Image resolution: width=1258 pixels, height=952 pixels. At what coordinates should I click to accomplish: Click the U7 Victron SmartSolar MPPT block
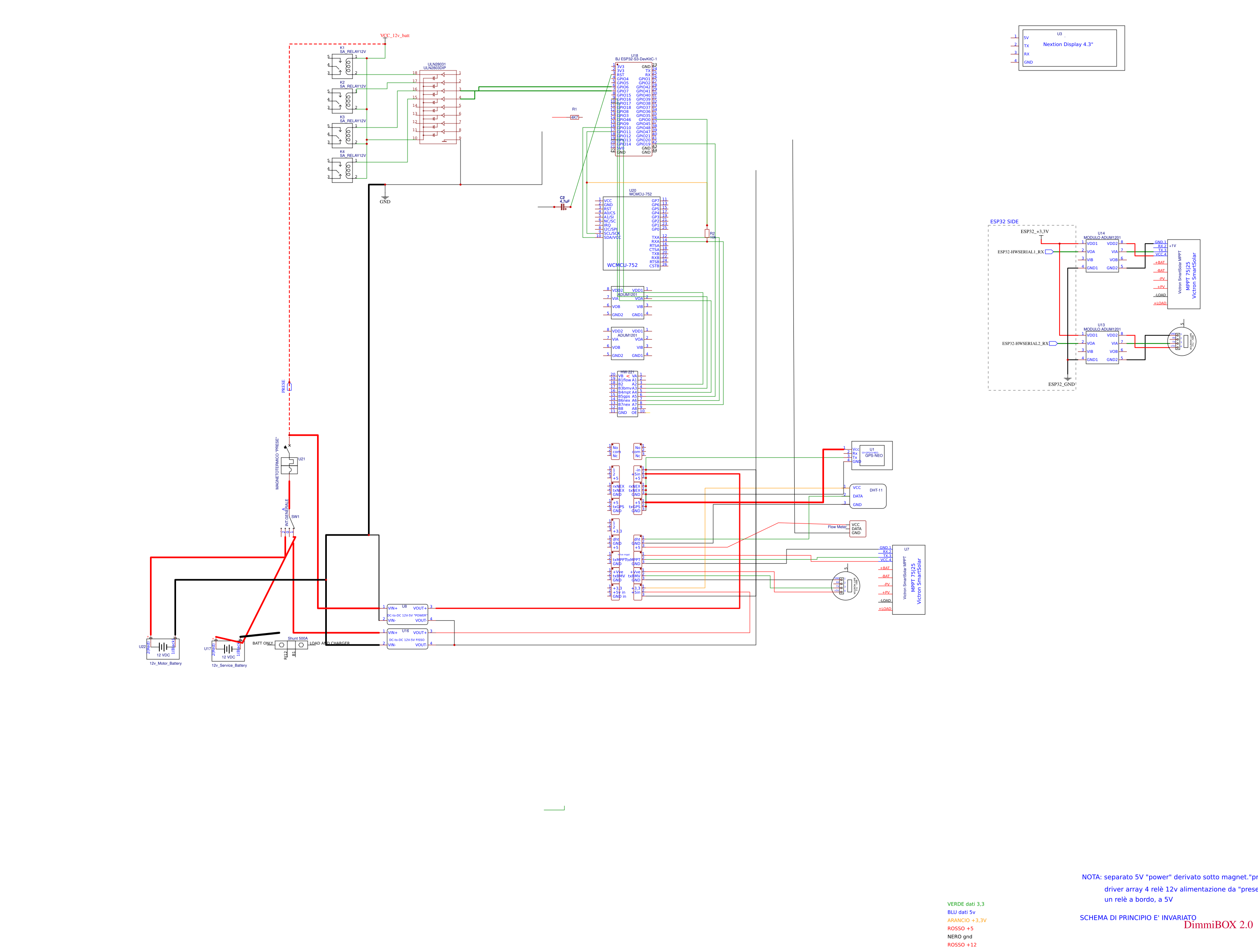908,580
